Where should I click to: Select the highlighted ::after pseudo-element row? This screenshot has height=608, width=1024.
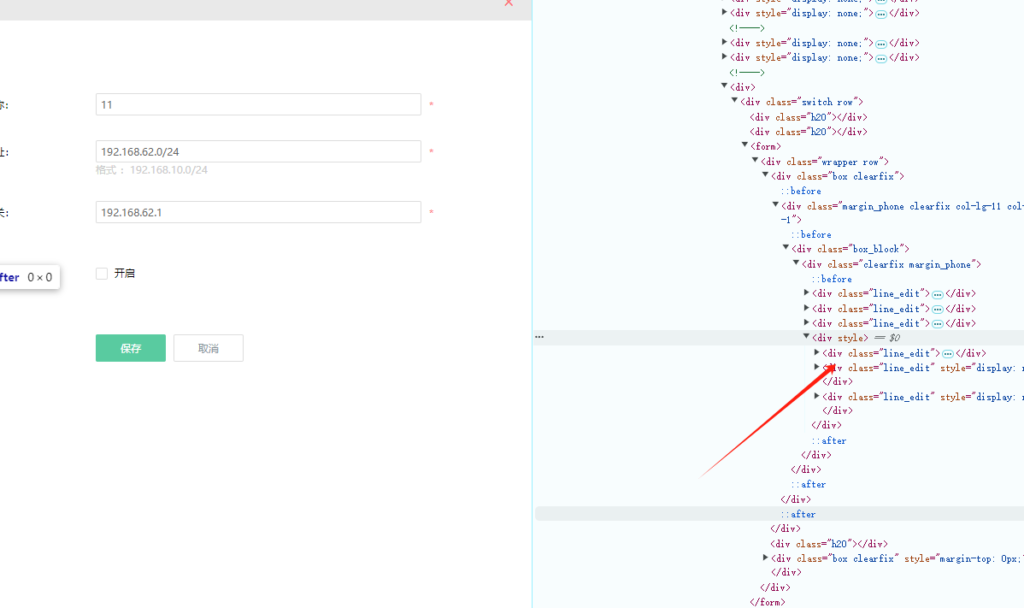(779, 514)
